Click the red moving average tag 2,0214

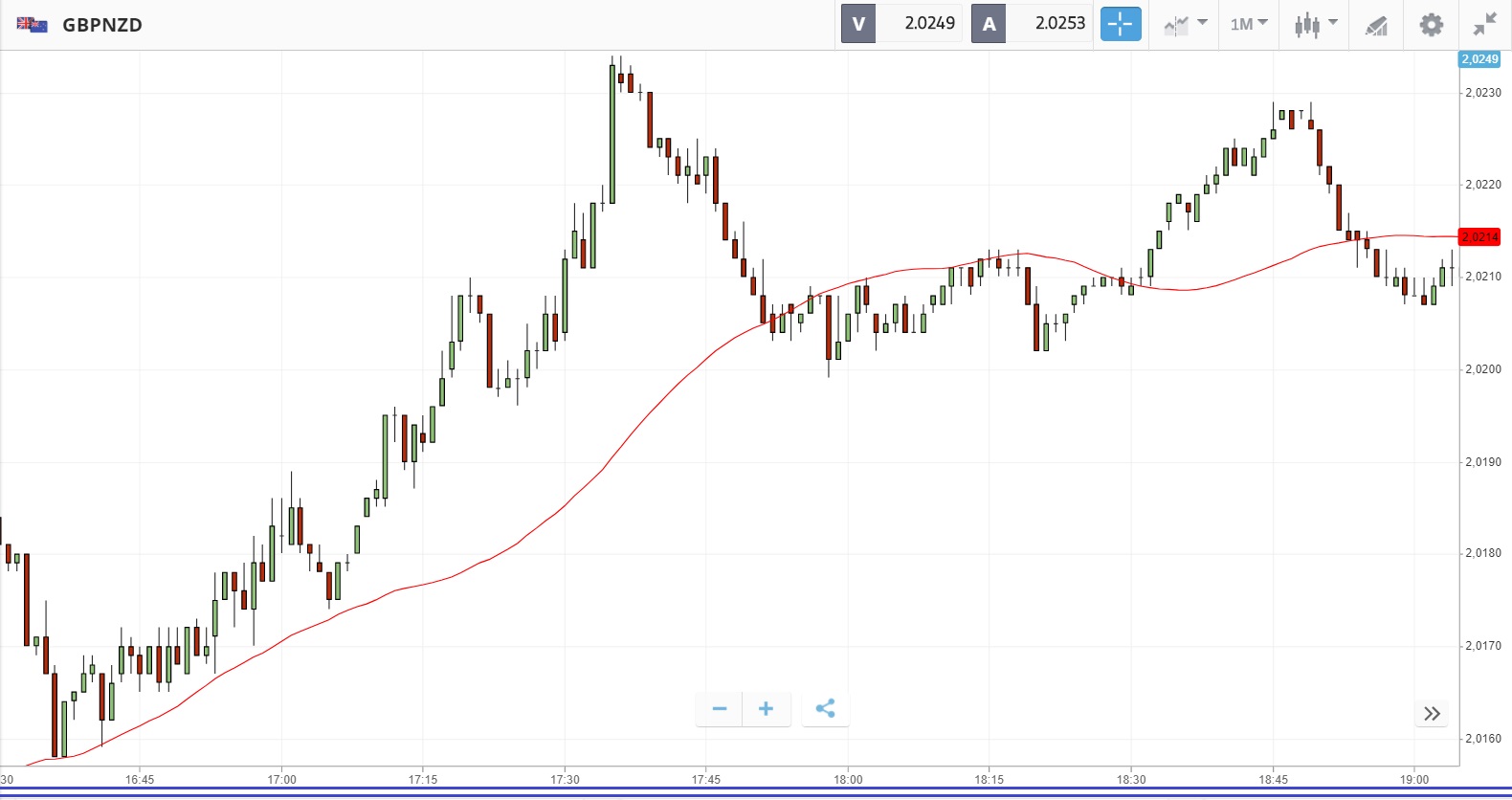[x=1479, y=236]
